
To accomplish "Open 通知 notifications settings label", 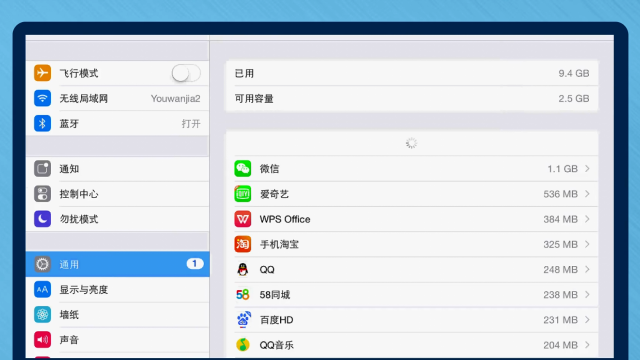I will [x=69, y=169].
